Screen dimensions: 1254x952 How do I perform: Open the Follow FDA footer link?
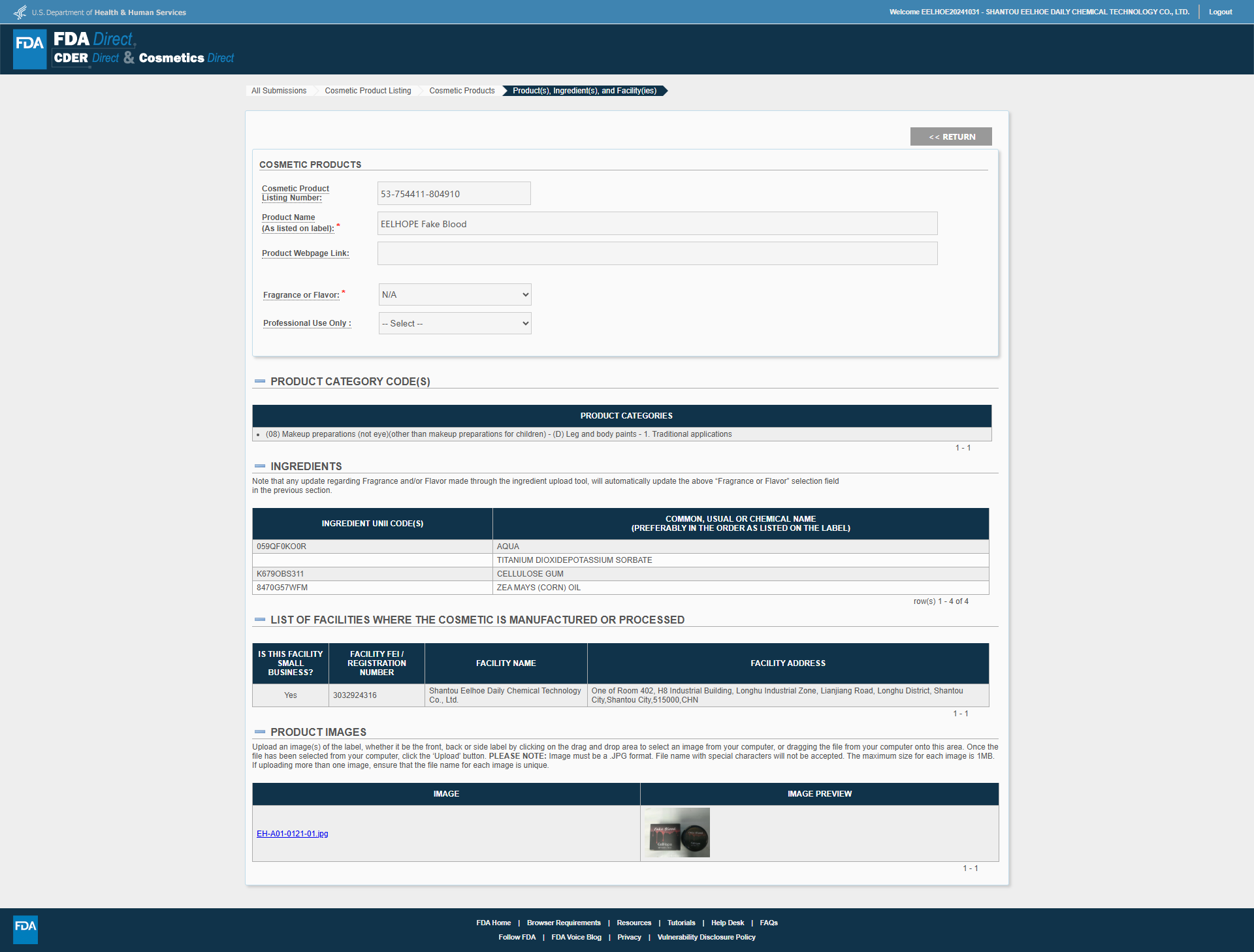pos(517,937)
